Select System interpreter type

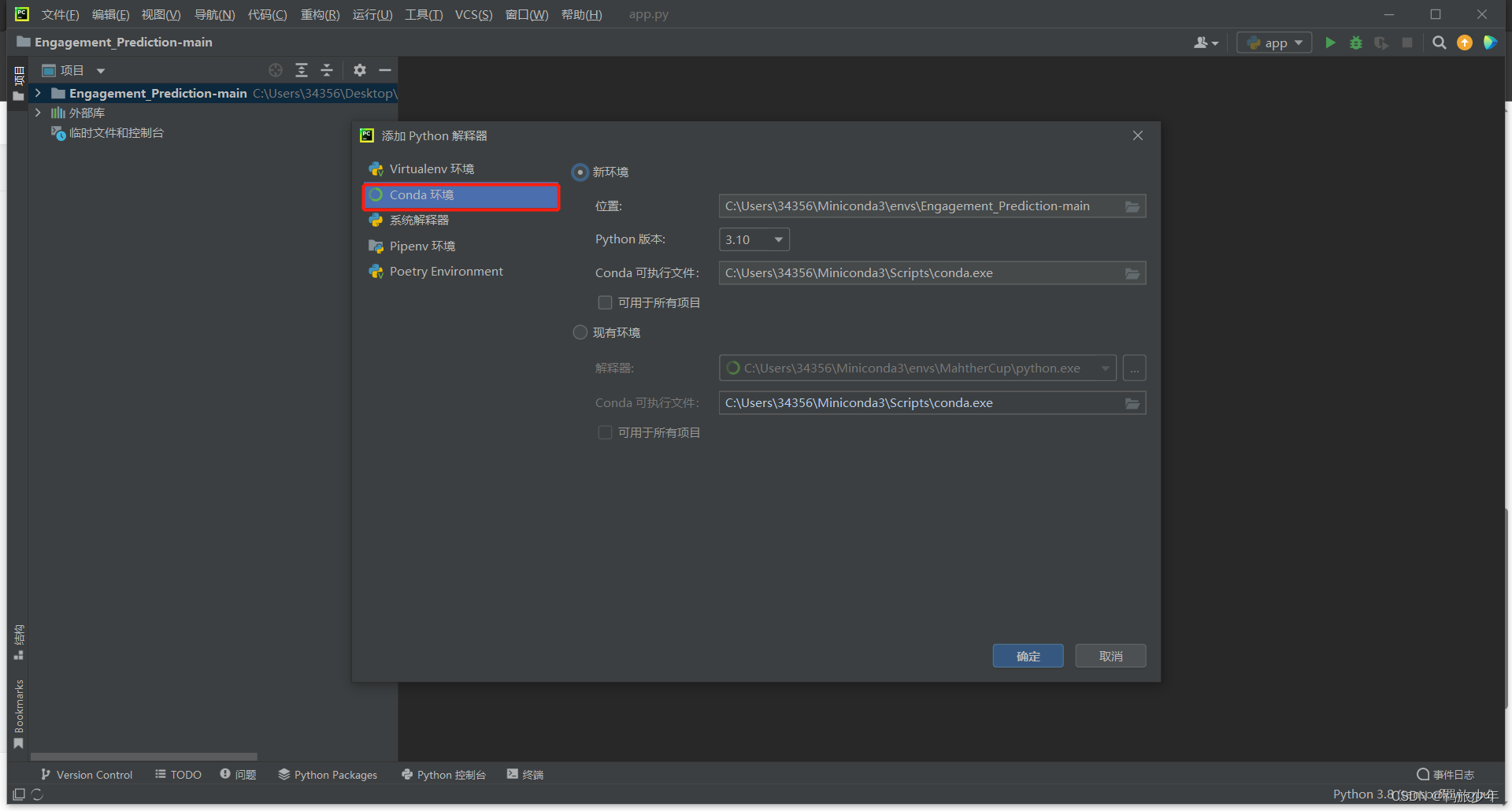(461, 220)
